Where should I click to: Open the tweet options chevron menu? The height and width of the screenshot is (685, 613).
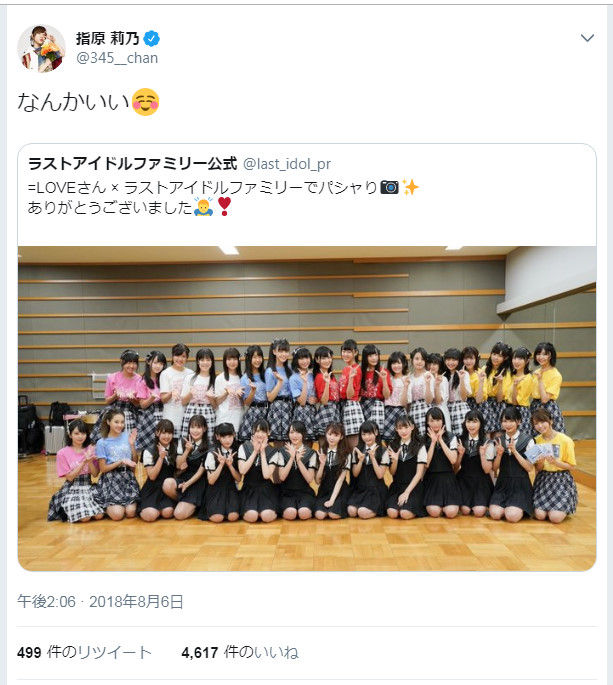coord(587,38)
